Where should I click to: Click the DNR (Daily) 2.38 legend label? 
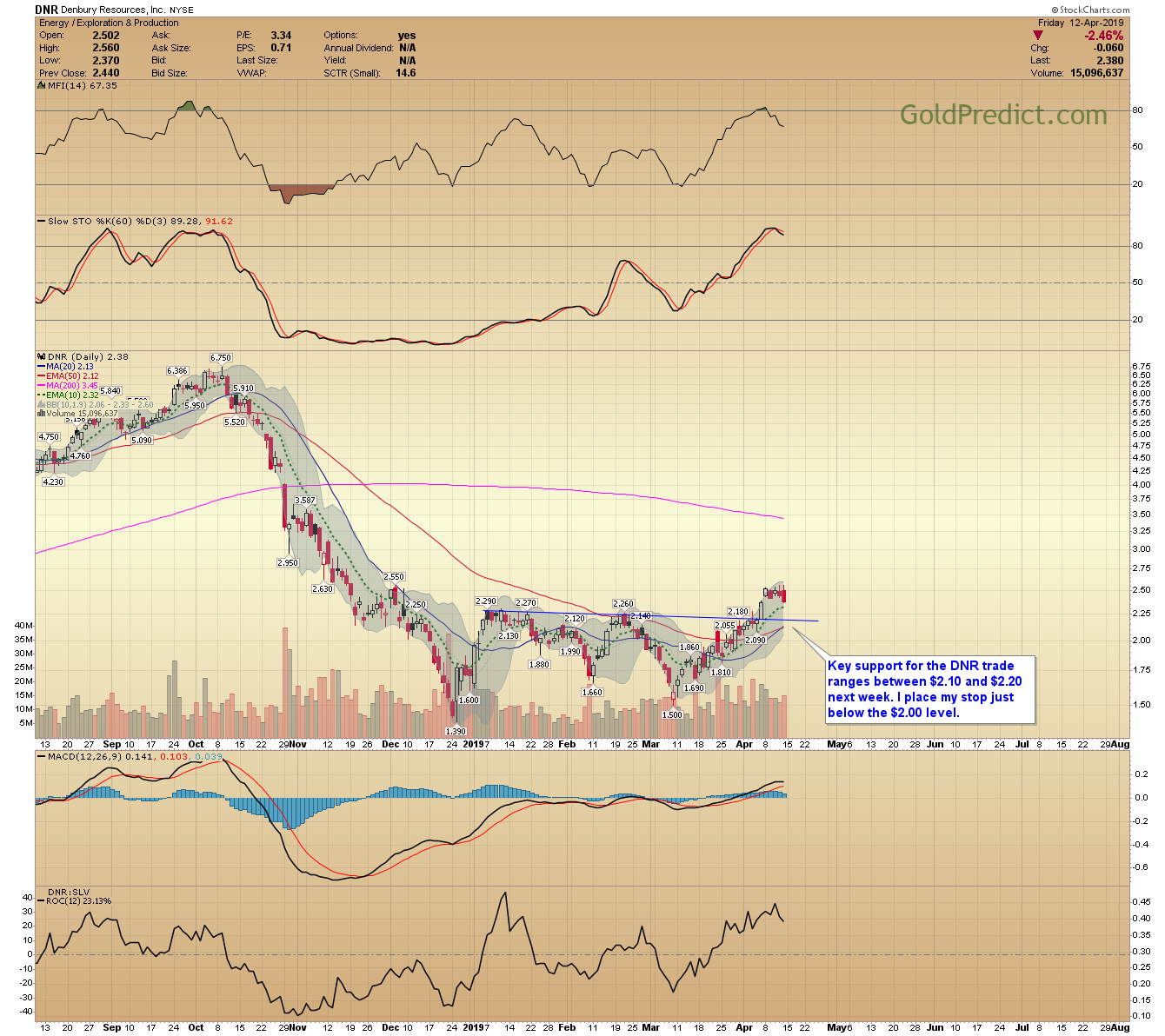click(x=83, y=356)
